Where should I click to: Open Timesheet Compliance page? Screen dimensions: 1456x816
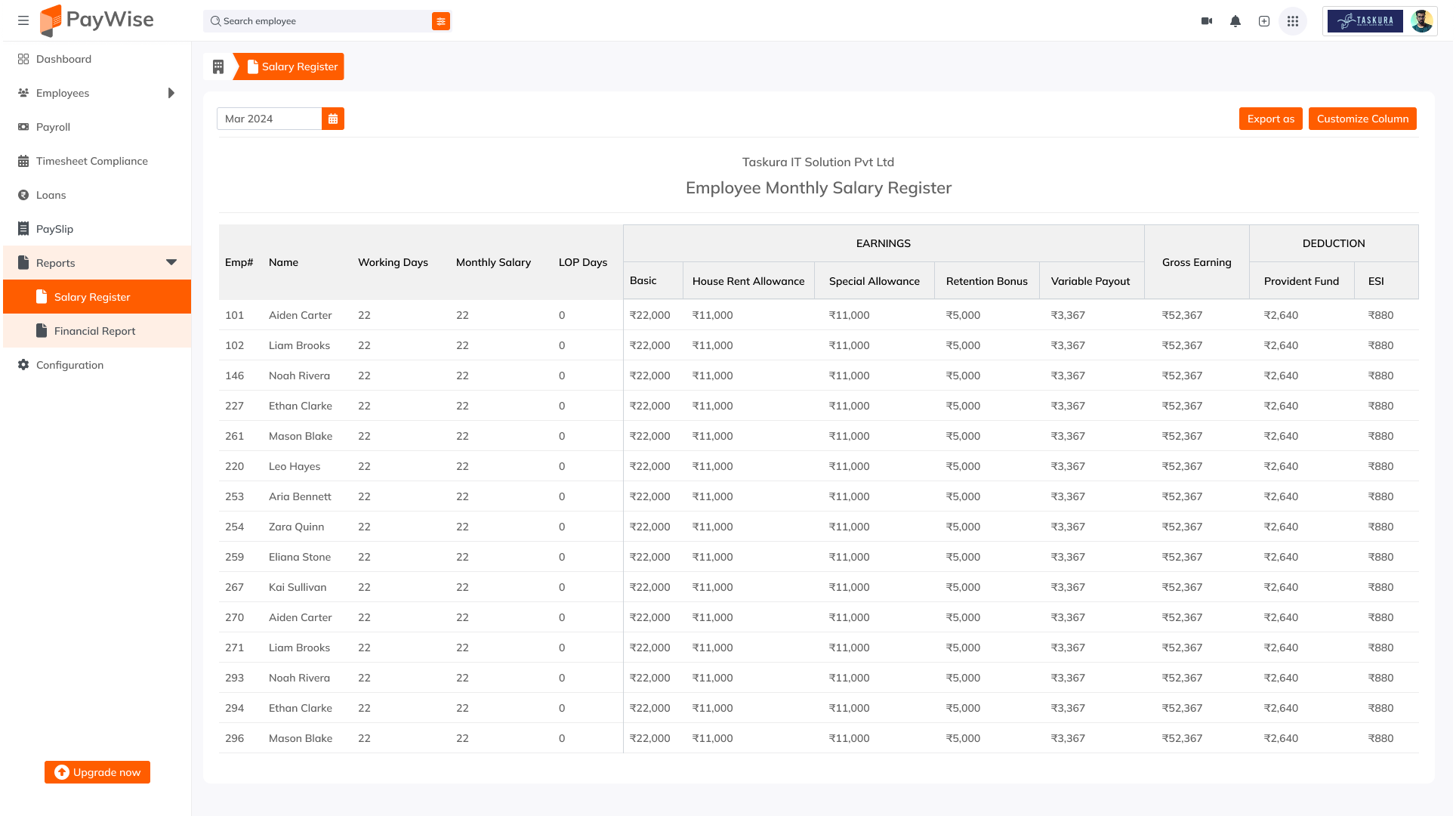coord(91,161)
